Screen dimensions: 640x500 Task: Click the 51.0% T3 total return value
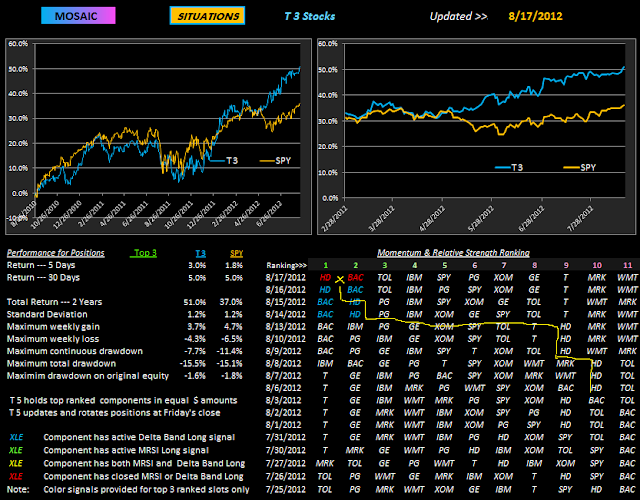click(x=195, y=302)
